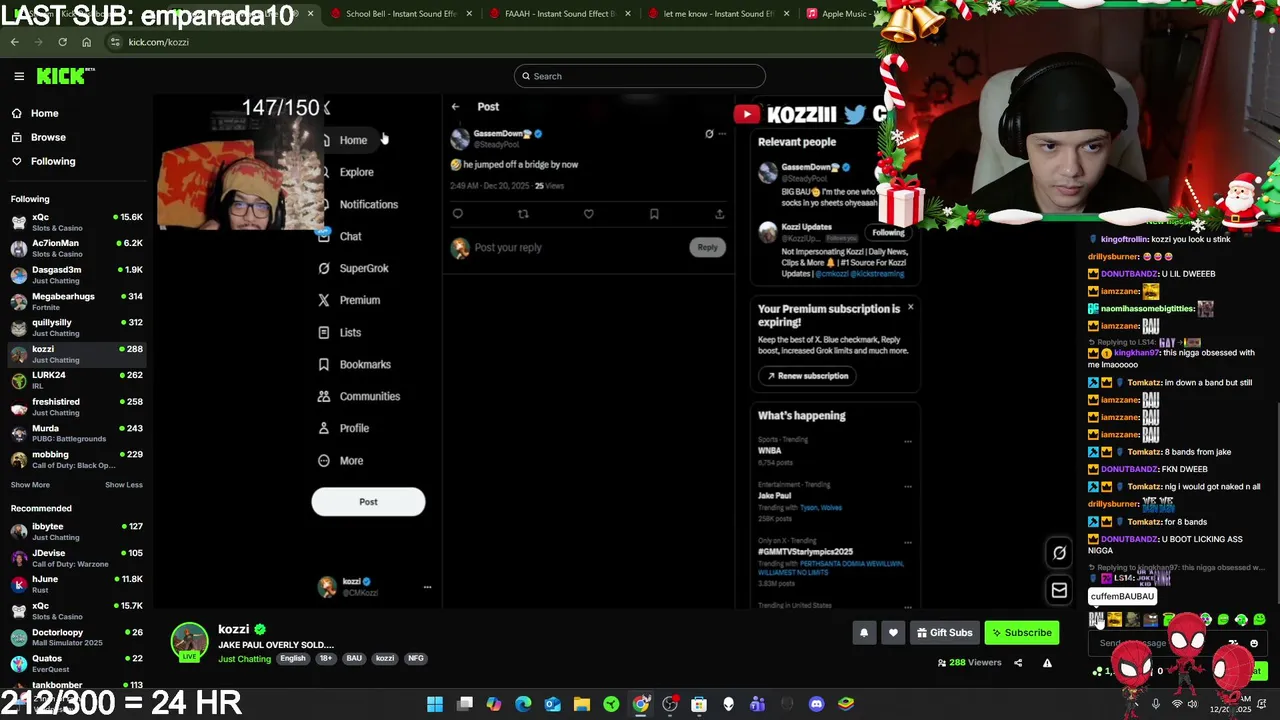Toggle notification bell for kozzi channel
1280x720 pixels.
coord(864,632)
